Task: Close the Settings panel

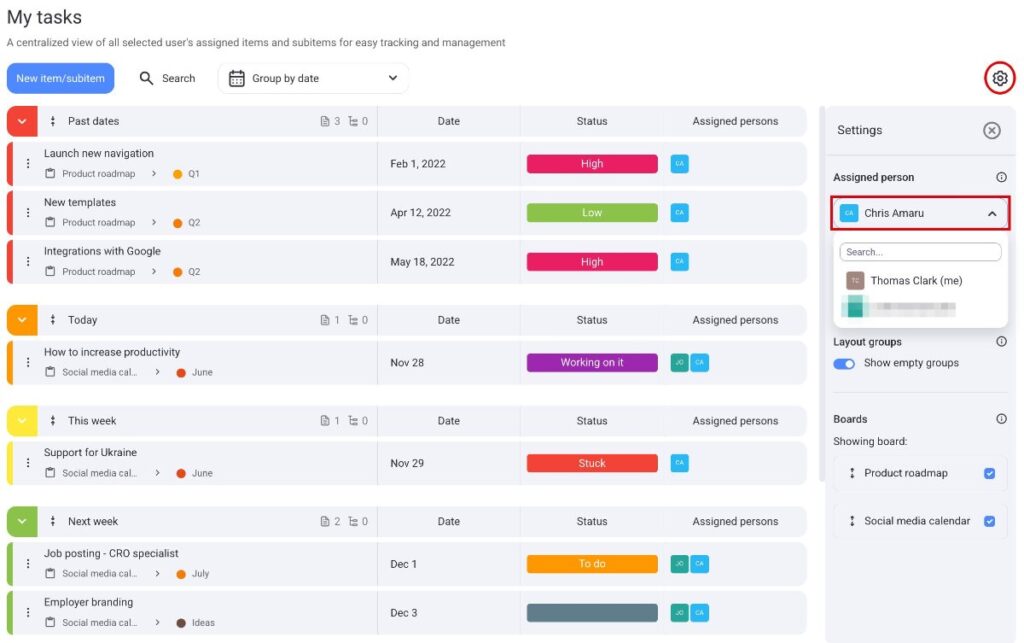Action: point(991,130)
